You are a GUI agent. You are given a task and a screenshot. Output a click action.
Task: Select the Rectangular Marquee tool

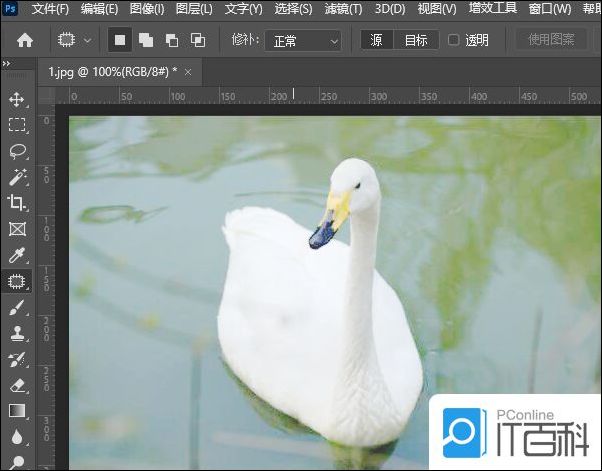pos(17,125)
